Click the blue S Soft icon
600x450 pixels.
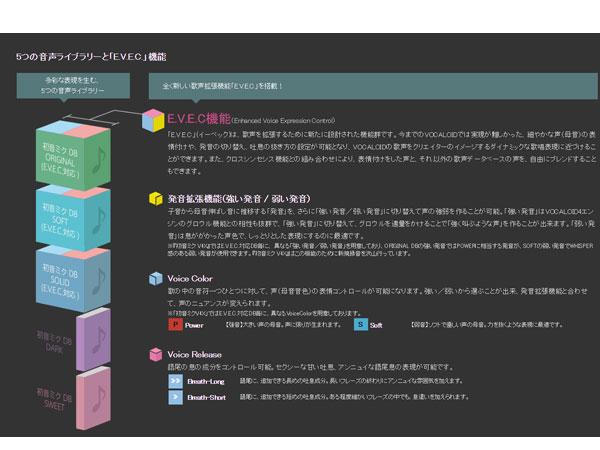360,324
